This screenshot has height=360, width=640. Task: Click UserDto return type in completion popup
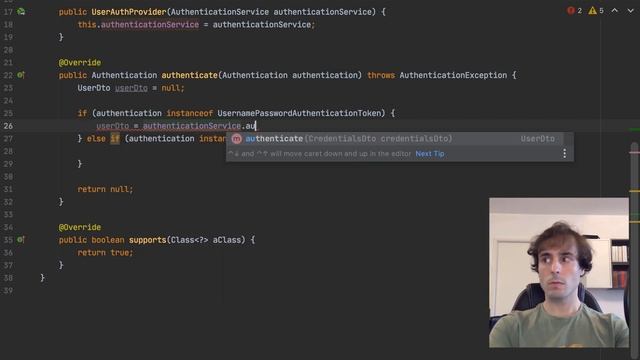coord(537,139)
